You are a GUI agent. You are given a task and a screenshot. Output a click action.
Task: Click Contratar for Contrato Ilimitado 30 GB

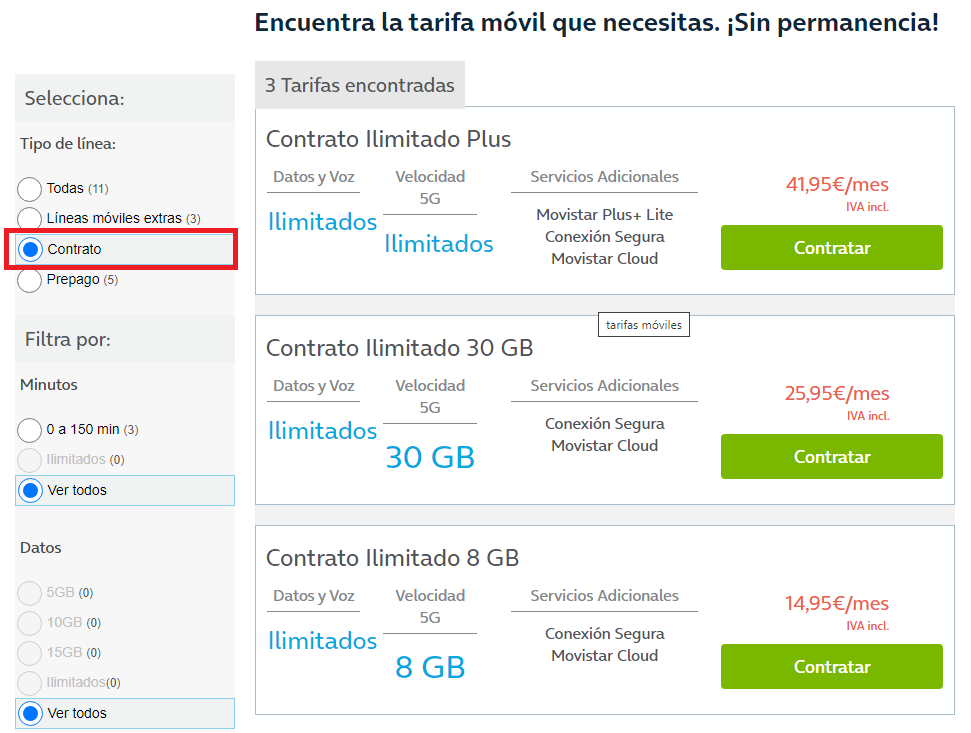831,457
